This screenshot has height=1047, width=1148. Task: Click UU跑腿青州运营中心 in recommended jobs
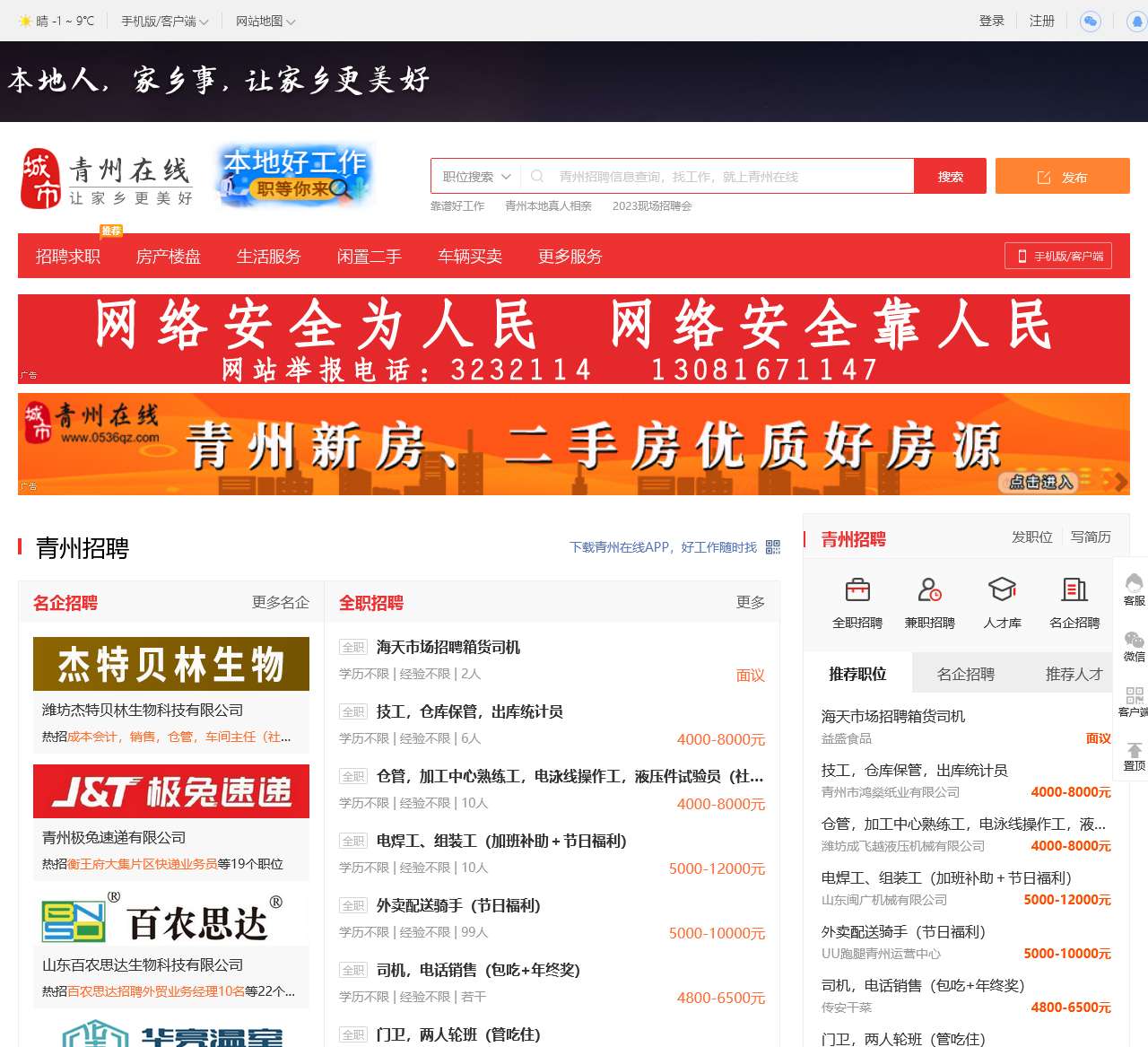pos(882,954)
